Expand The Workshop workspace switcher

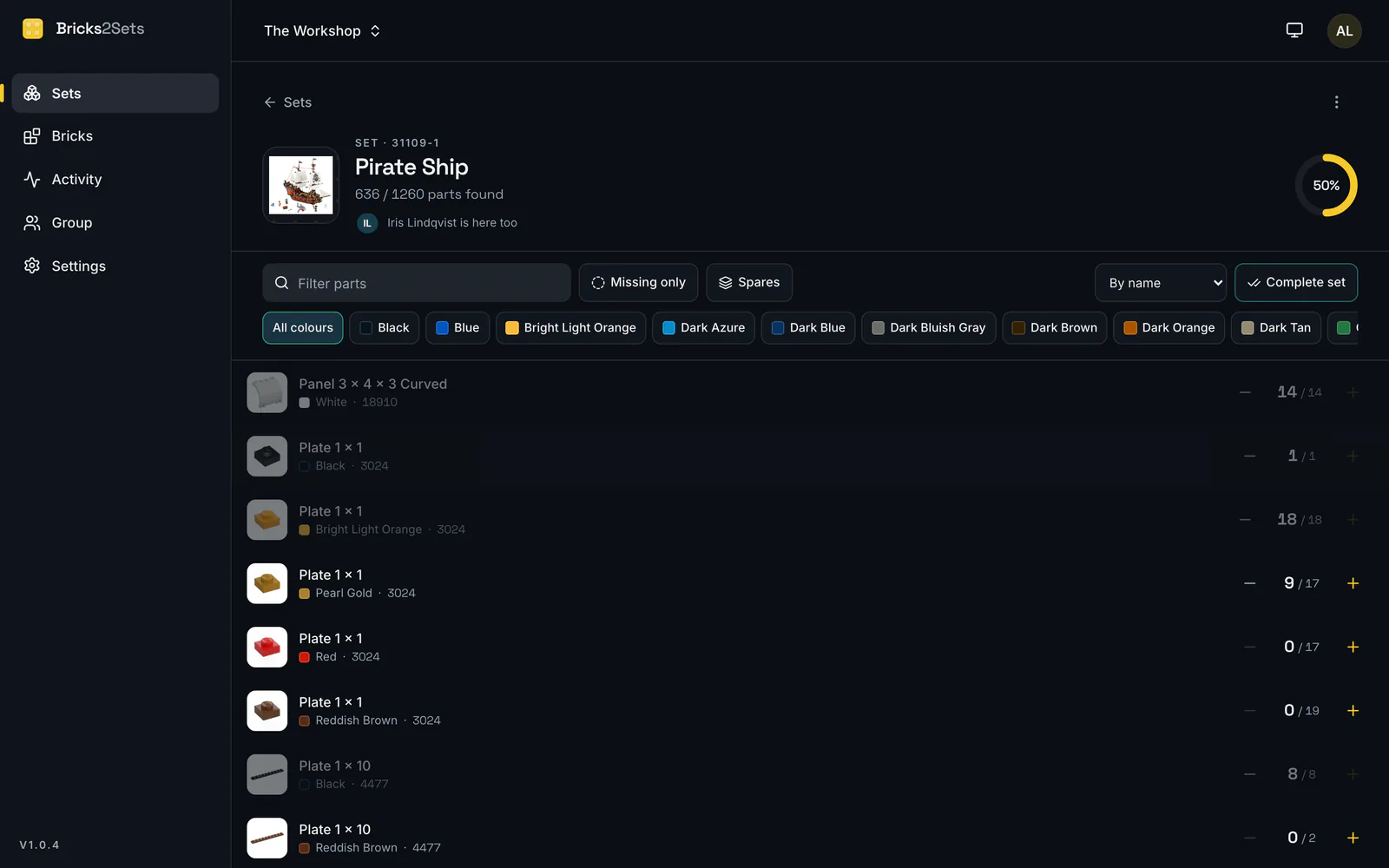coord(322,30)
